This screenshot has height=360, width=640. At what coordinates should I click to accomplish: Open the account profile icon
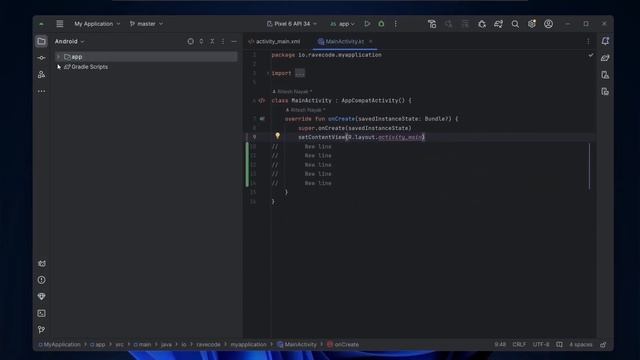pyautogui.click(x=549, y=24)
